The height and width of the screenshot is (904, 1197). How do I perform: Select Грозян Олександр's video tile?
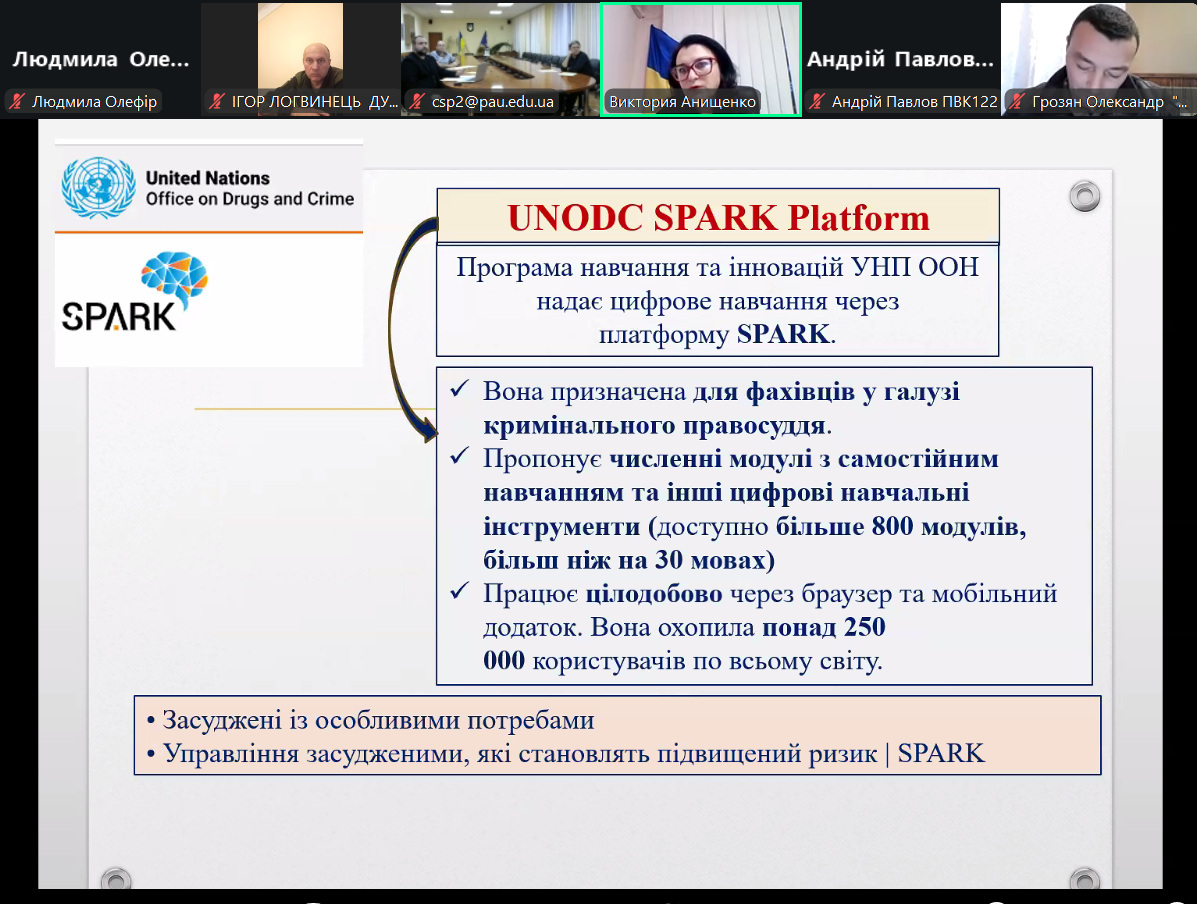pyautogui.click(x=1098, y=50)
